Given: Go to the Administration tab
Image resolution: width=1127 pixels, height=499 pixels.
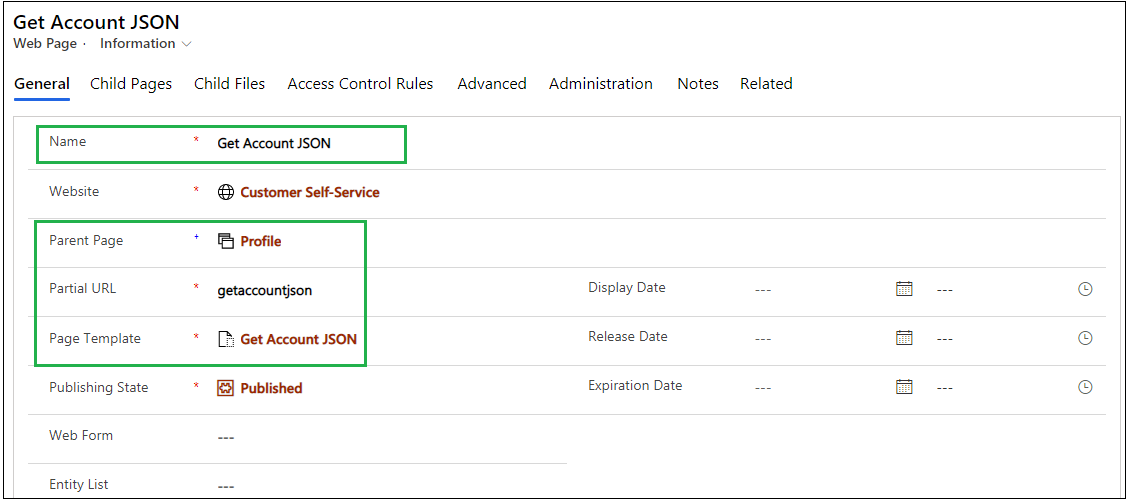Looking at the screenshot, I should (600, 84).
